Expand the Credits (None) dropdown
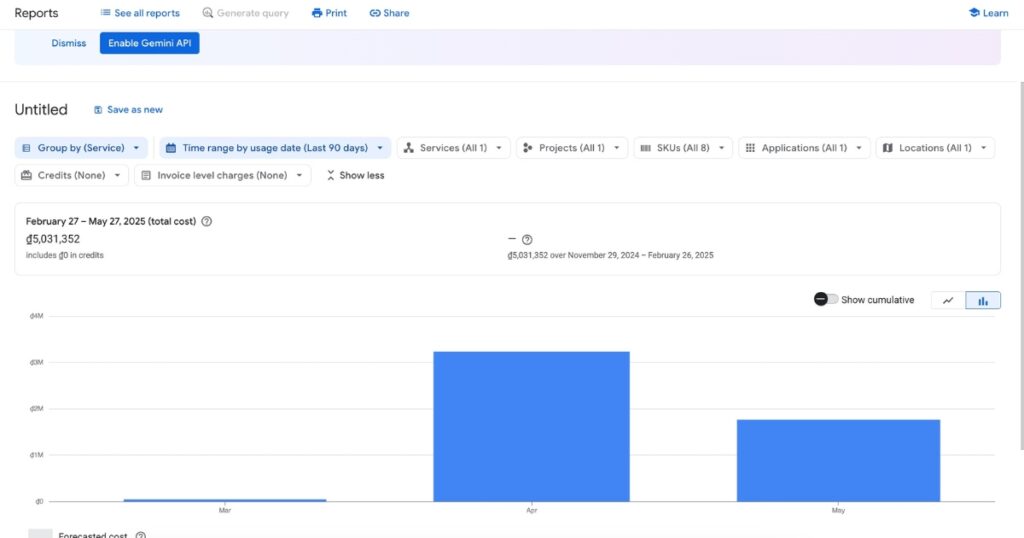Screen dimensions: 1024x538 coord(72,176)
